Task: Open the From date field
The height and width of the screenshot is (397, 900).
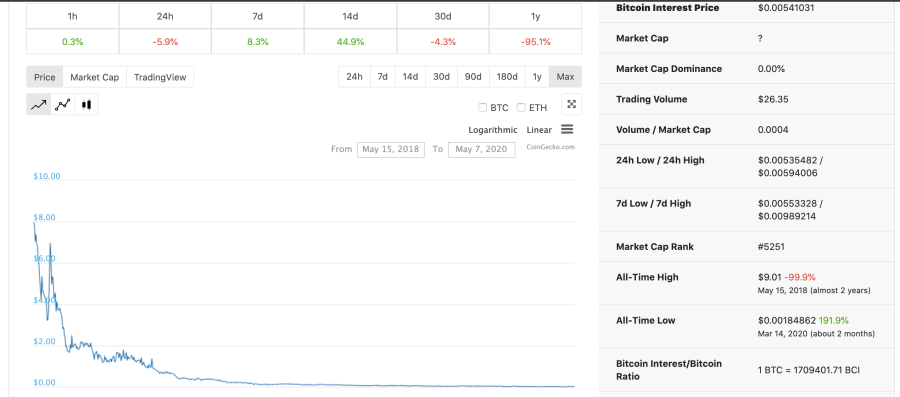Action: pos(391,149)
